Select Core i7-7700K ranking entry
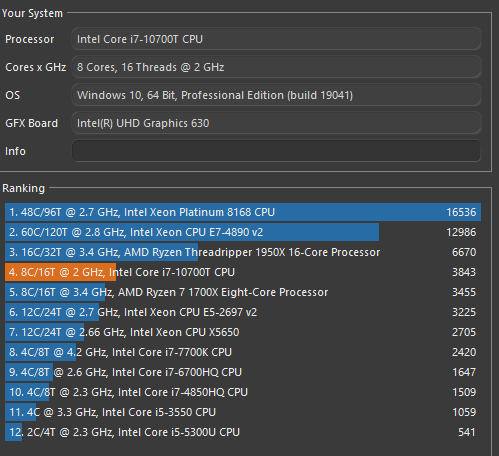Screen dimensions: 499x456 coord(243,352)
